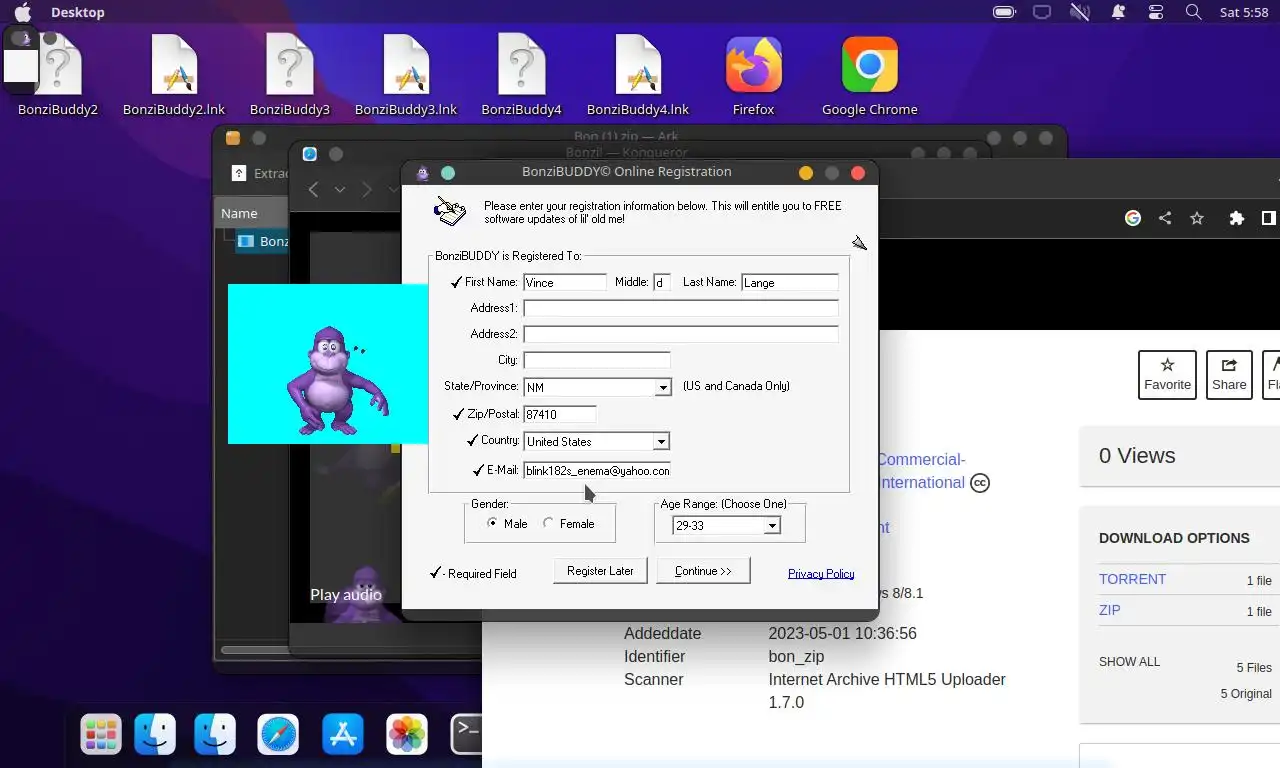Click the Bonzi gorilla title bar icon
Viewport: 1280px width, 768px height.
(x=423, y=173)
